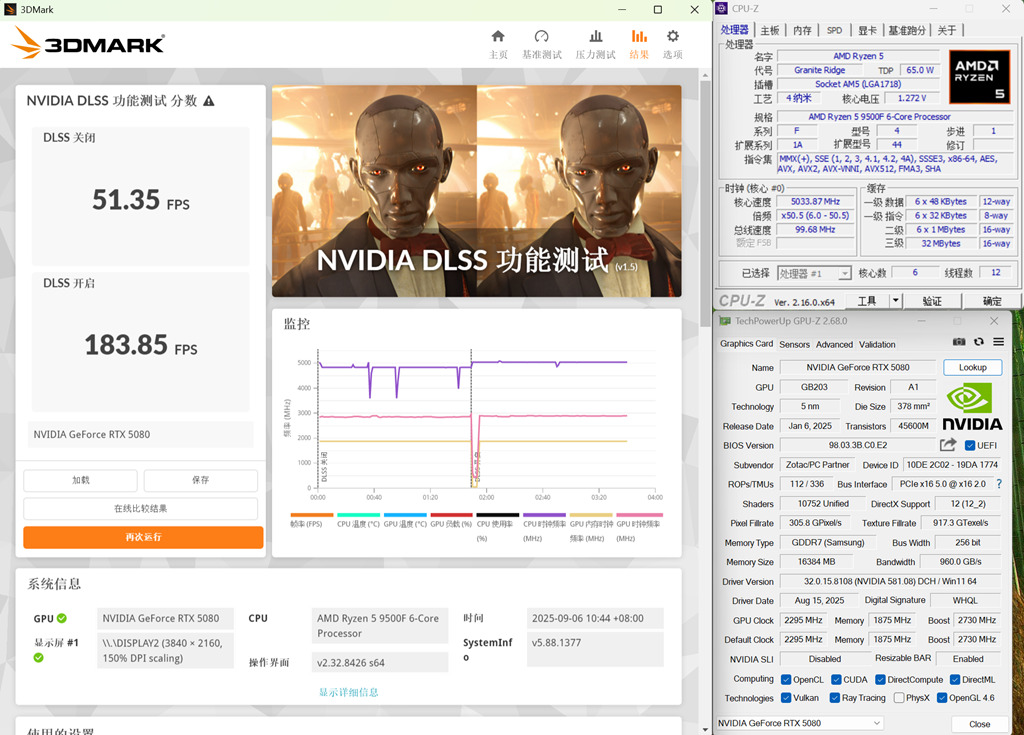Screen dimensions: 1024x735
Task: Click the orange 再次运行 button
Action: point(143,537)
